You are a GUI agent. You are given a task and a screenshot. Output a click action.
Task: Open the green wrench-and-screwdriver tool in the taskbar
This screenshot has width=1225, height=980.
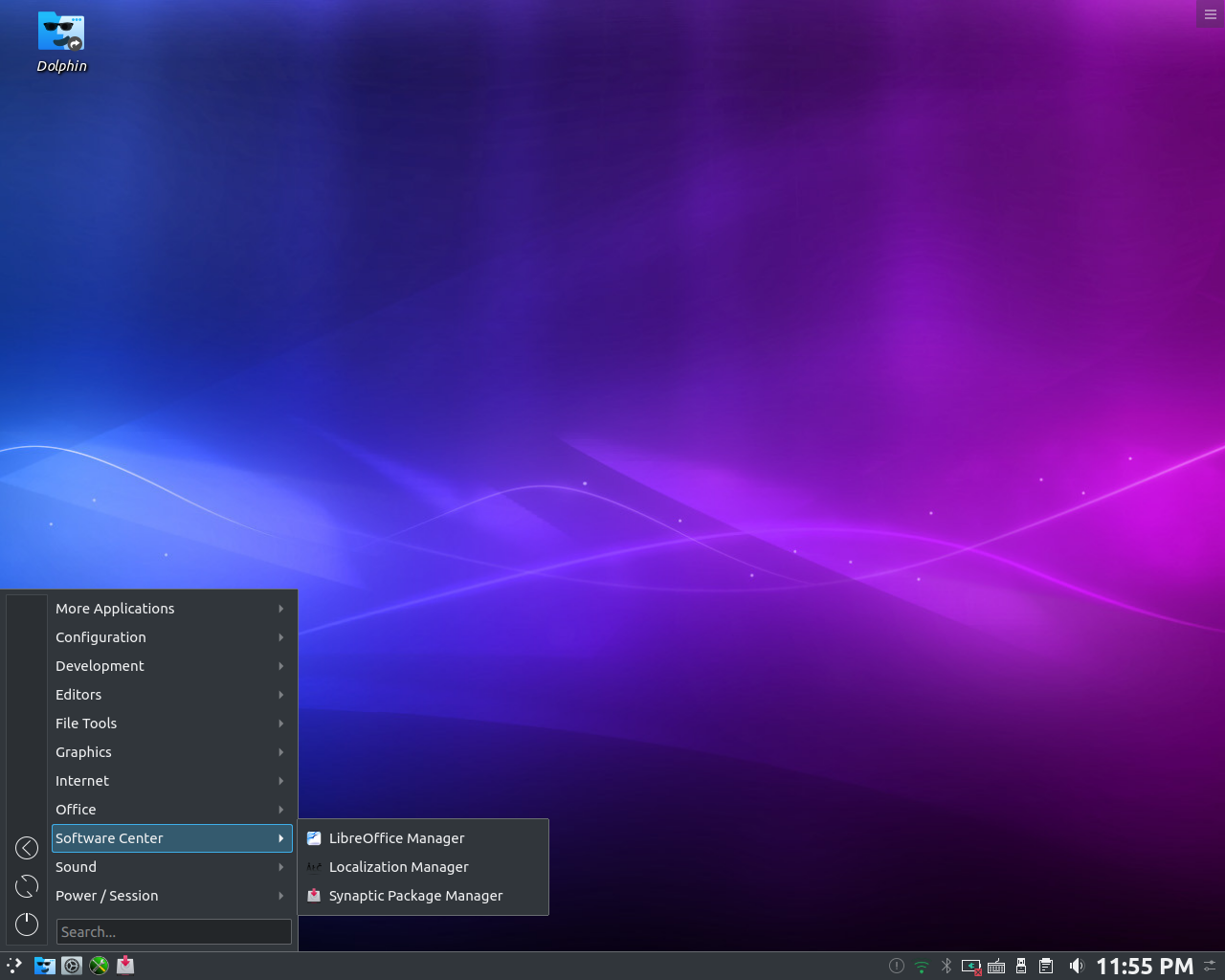click(99, 966)
